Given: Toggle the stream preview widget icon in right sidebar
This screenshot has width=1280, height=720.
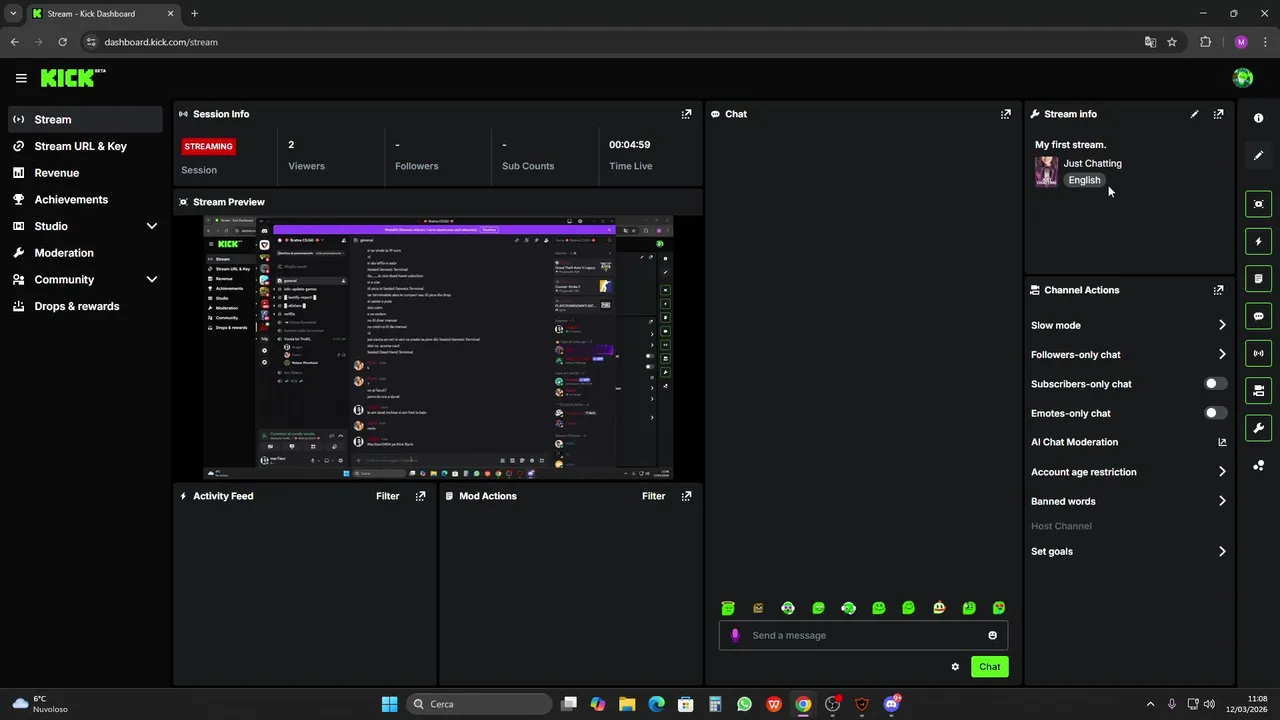Looking at the screenshot, I should tap(1259, 204).
